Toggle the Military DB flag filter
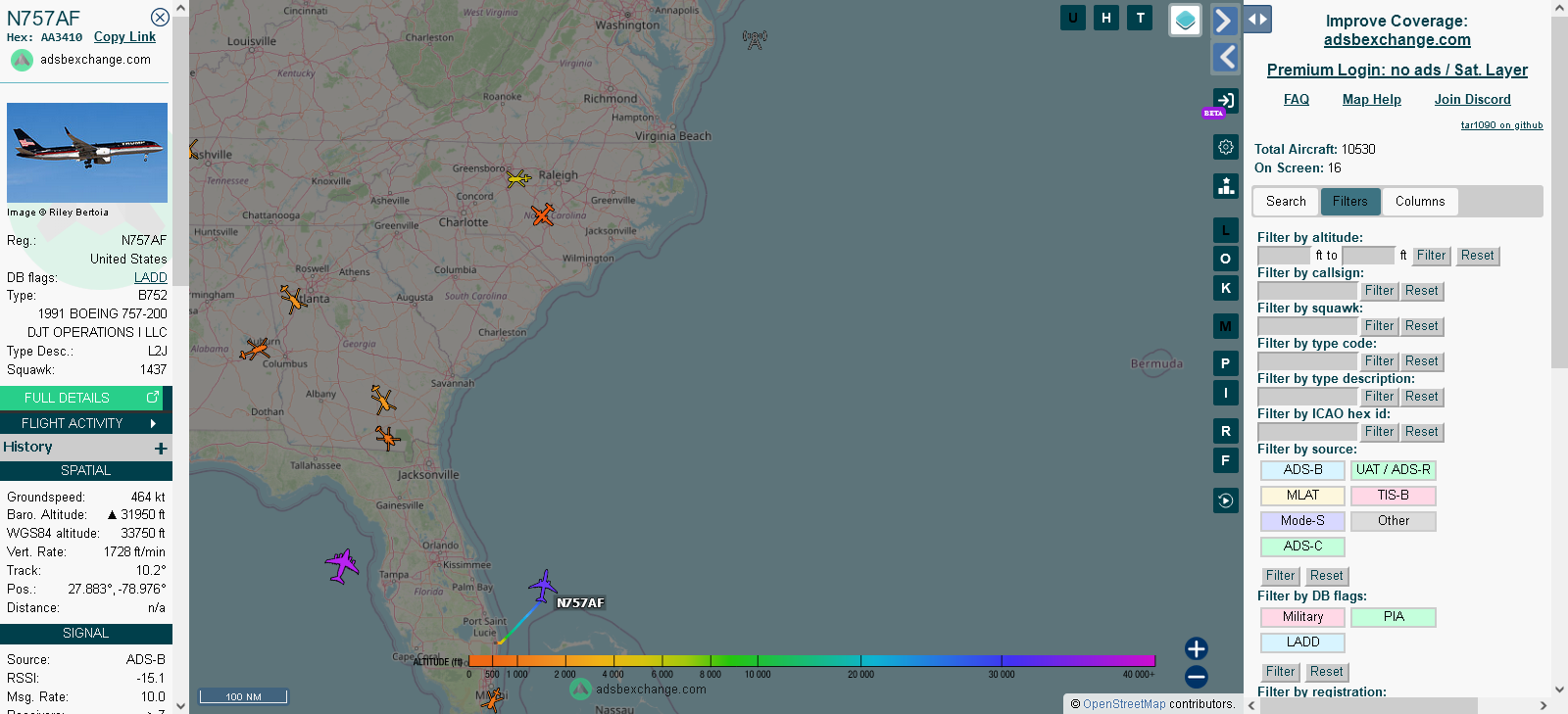1568x714 pixels. coord(1302,617)
